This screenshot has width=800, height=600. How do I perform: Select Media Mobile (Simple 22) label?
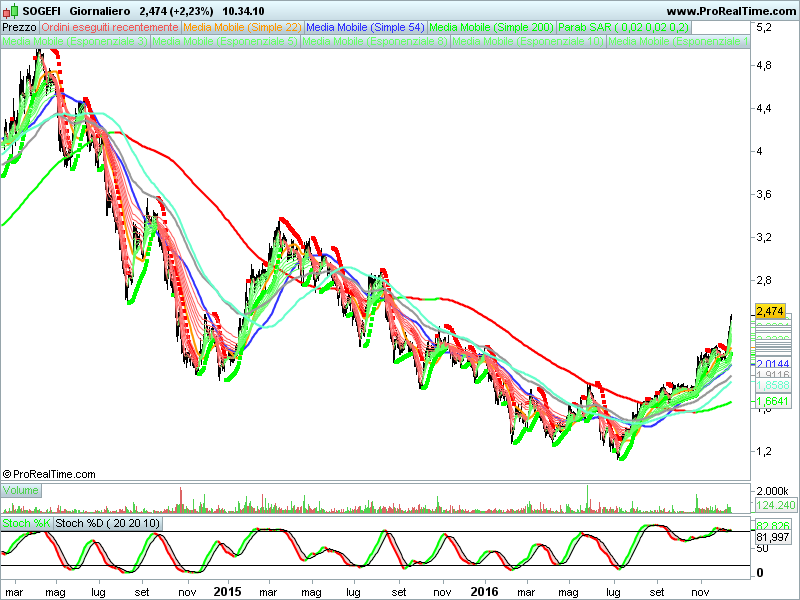click(242, 28)
